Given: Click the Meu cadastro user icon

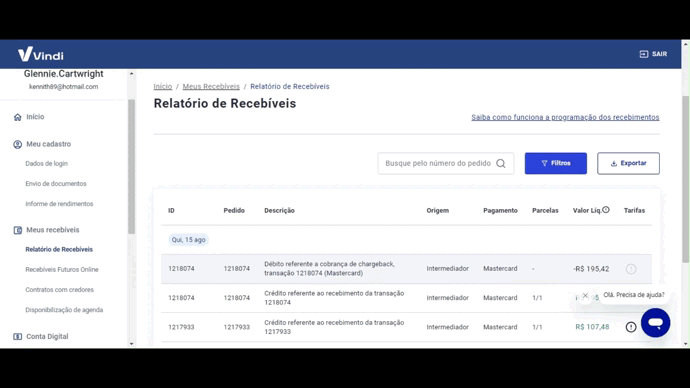Looking at the screenshot, I should coord(18,144).
